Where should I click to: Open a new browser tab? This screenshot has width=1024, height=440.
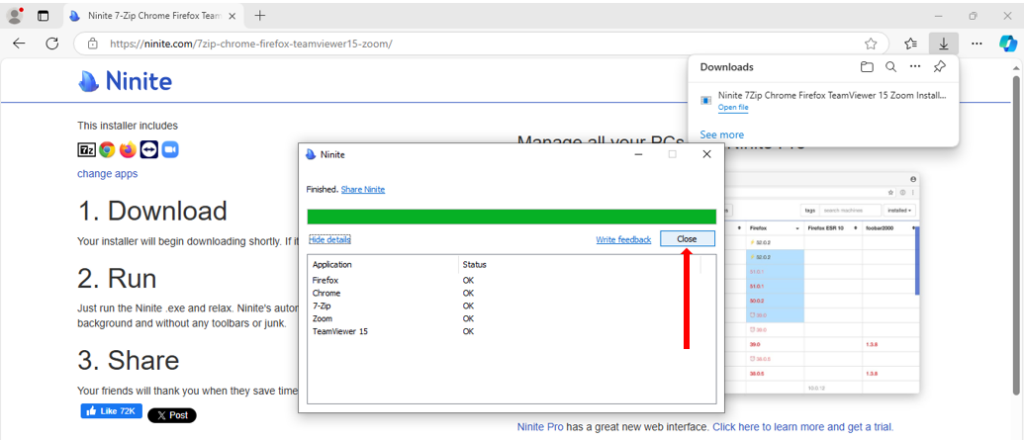point(260,15)
